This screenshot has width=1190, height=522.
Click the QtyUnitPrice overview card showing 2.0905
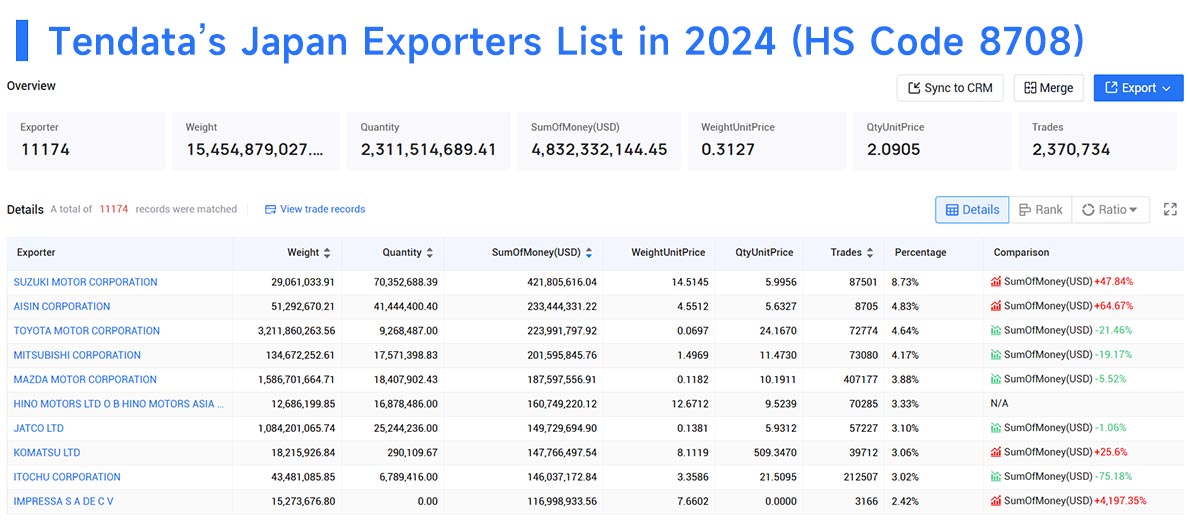tap(933, 141)
